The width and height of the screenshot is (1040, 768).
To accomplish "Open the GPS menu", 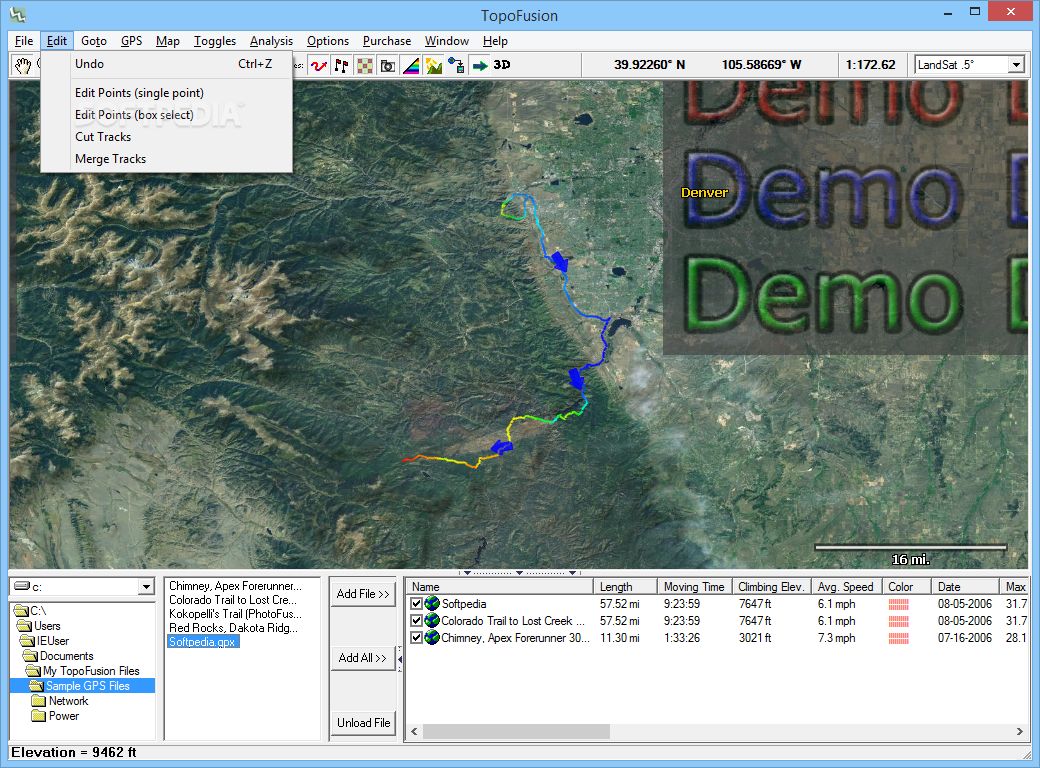I will 131,41.
